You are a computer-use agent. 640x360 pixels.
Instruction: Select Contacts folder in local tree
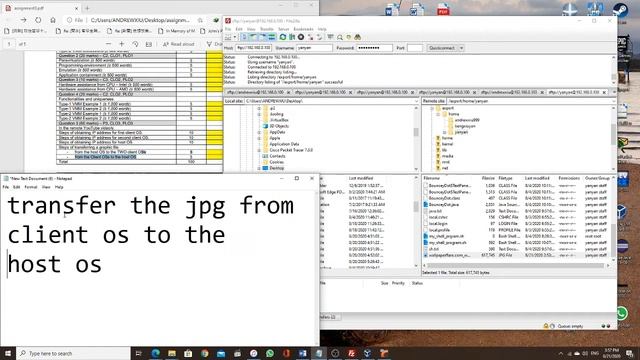[x=277, y=156]
